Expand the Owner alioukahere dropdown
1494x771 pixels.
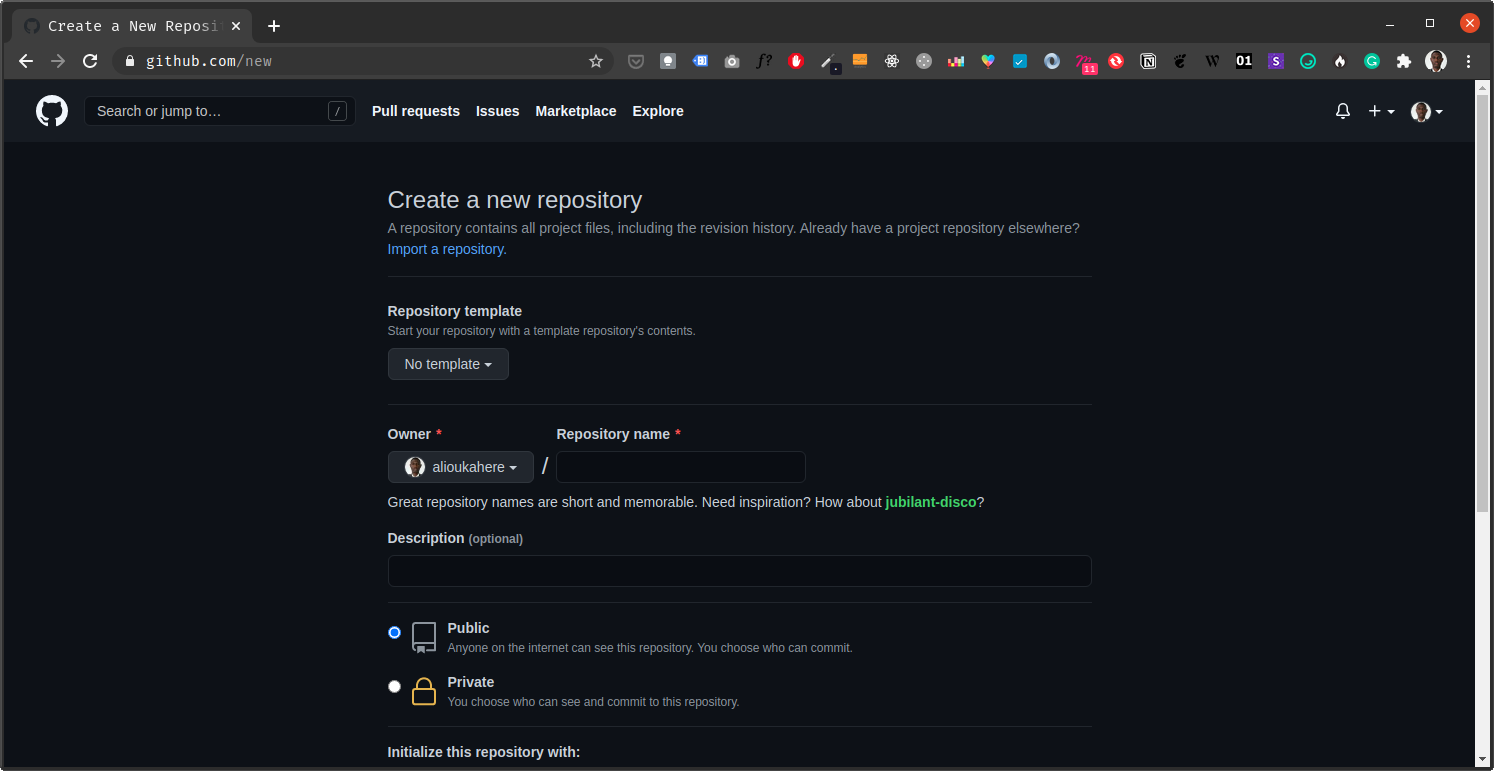click(461, 467)
